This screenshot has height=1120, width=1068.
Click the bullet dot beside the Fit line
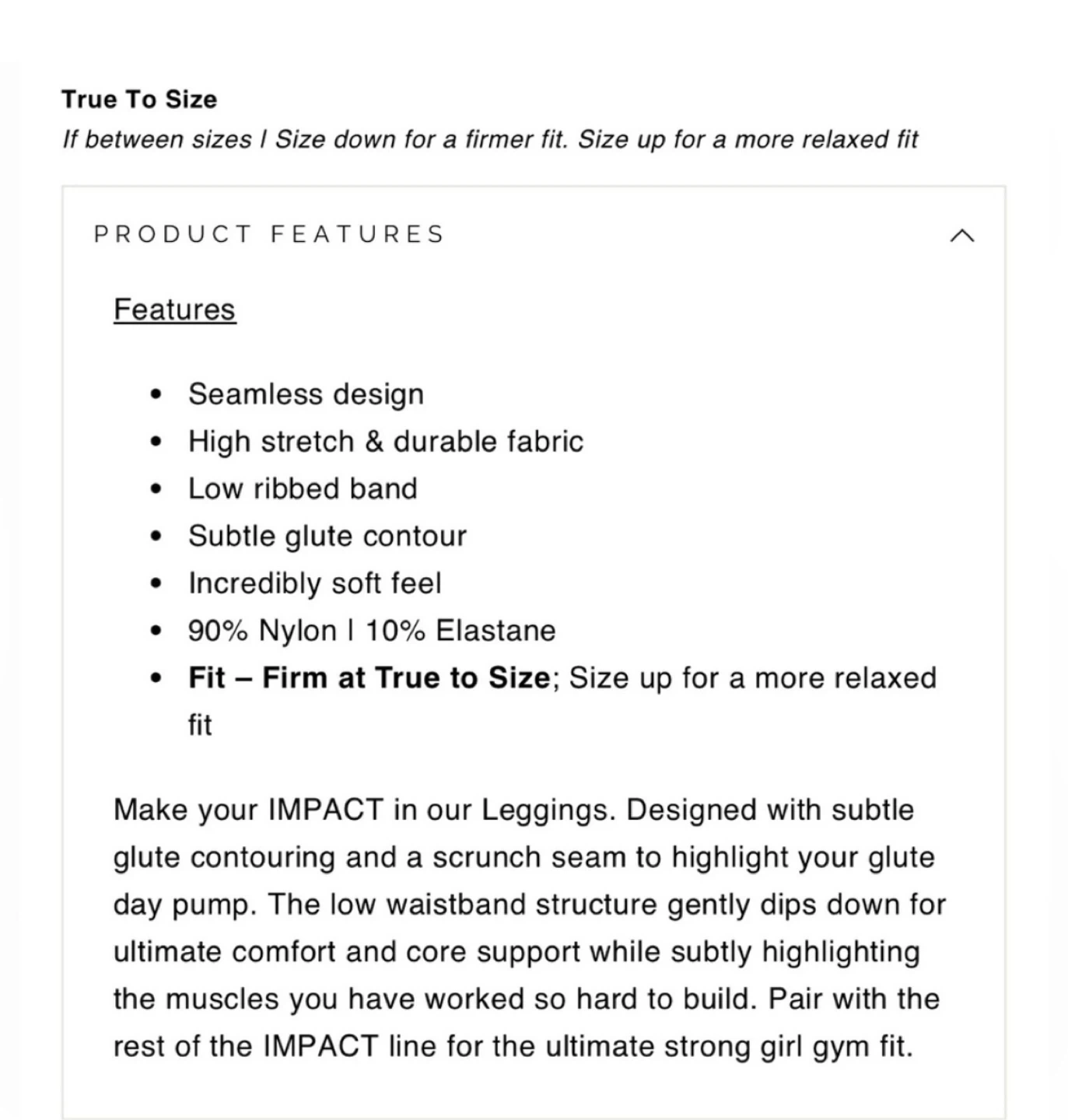(x=157, y=678)
